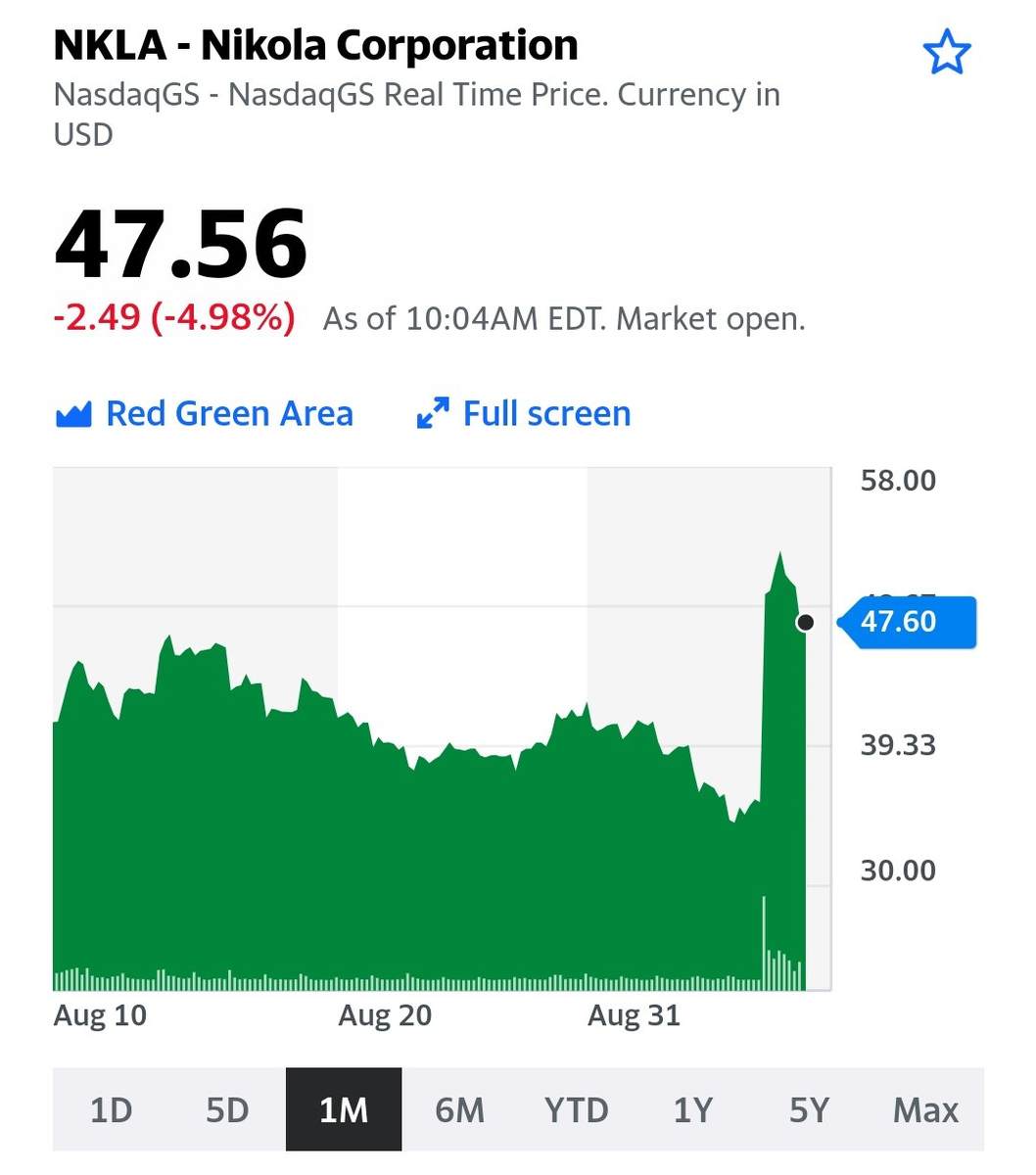This screenshot has height=1175, width=1036.
Task: Switch chart range to 6M
Action: point(459,1109)
